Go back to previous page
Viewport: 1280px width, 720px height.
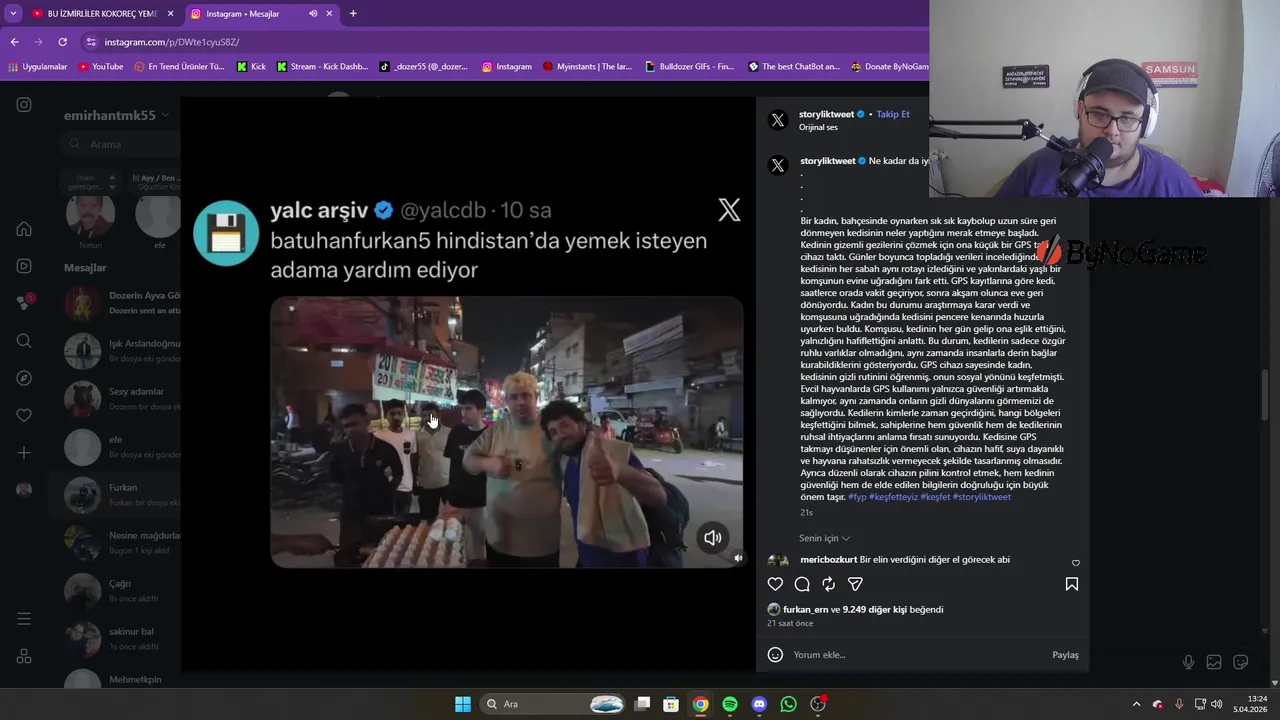click(14, 42)
